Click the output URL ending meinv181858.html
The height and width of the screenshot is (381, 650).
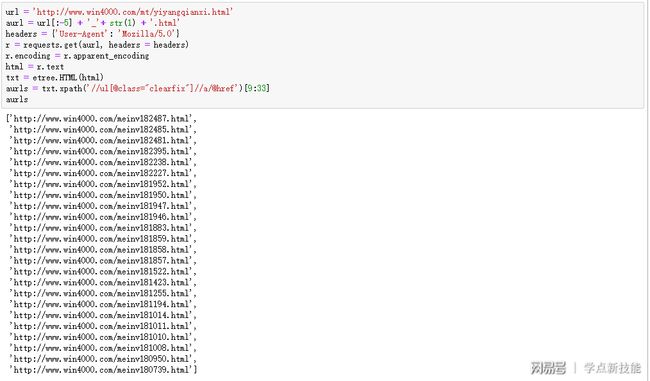(103, 250)
